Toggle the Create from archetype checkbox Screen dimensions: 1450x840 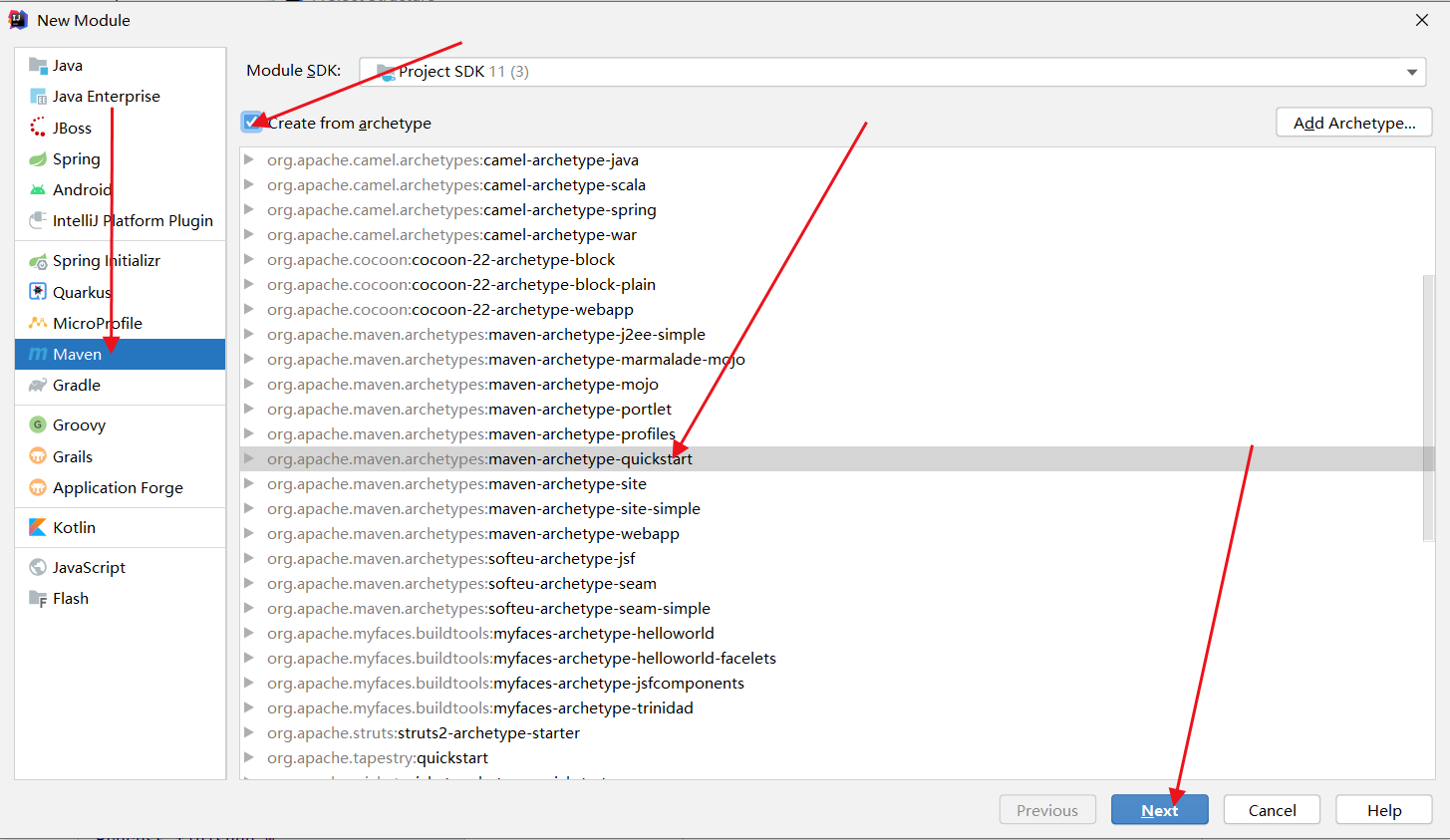pyautogui.click(x=252, y=123)
